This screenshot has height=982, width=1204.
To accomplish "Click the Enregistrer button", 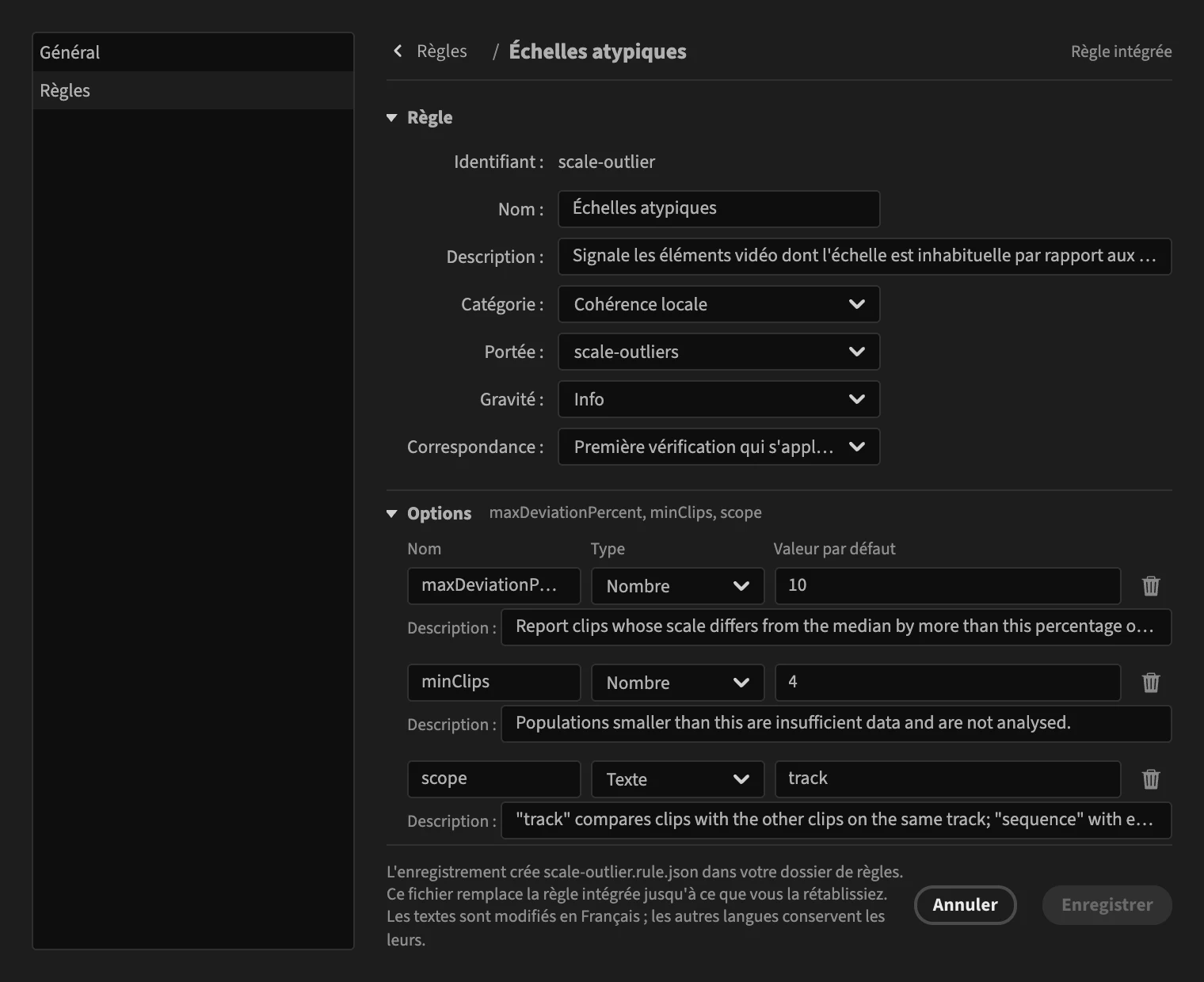I will (1107, 905).
